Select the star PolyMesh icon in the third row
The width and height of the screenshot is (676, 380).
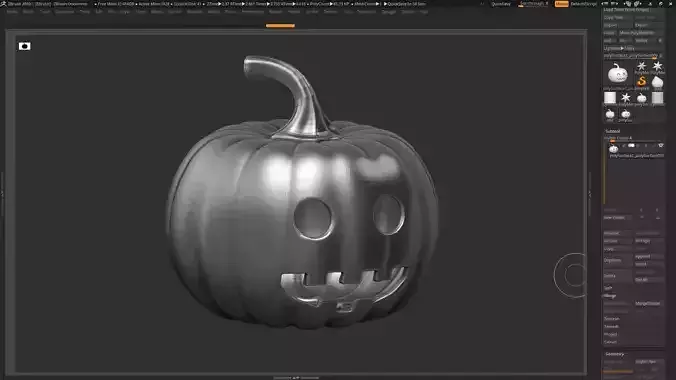click(x=626, y=98)
